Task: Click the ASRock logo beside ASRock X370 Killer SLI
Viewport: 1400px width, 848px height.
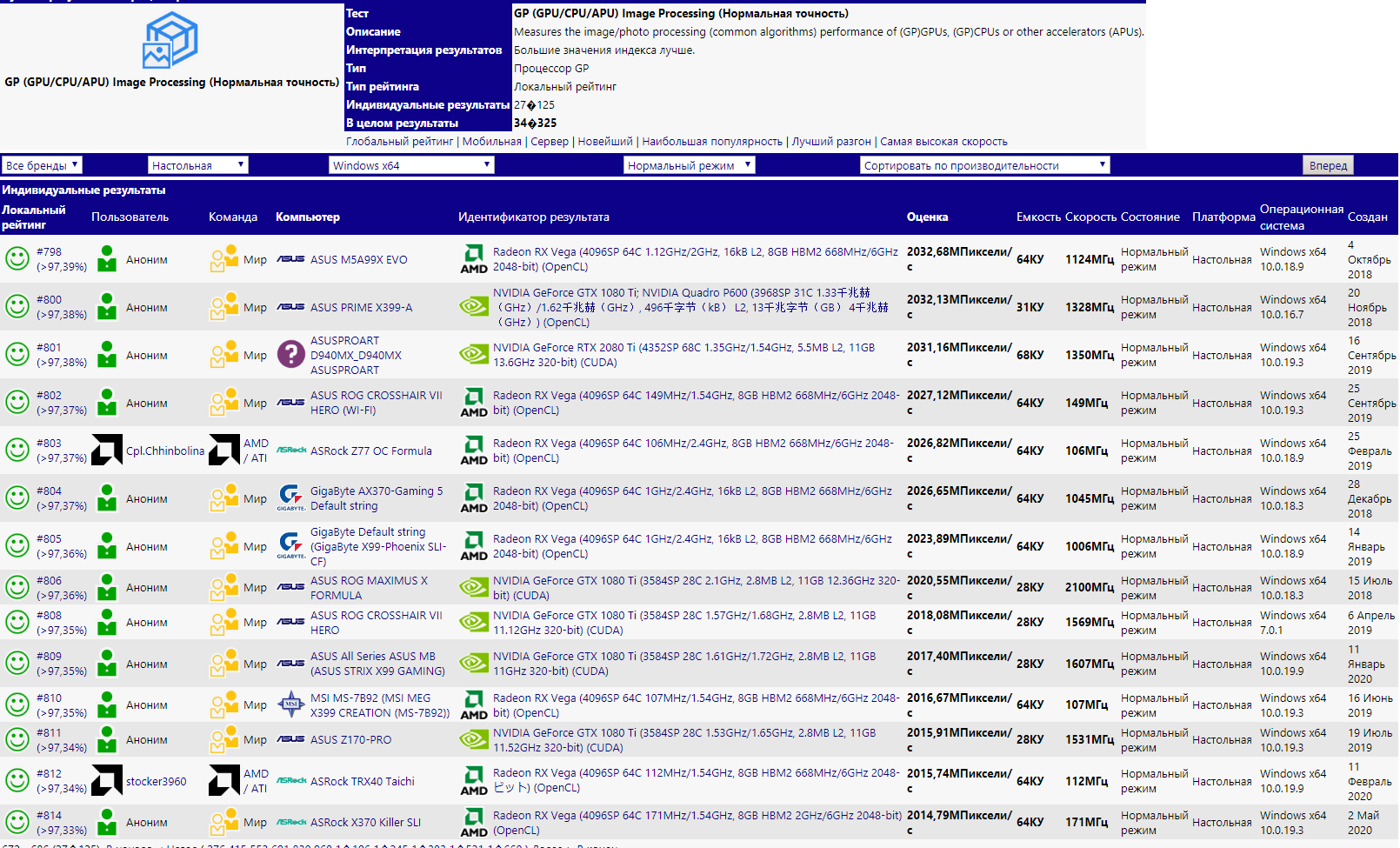Action: [291, 822]
